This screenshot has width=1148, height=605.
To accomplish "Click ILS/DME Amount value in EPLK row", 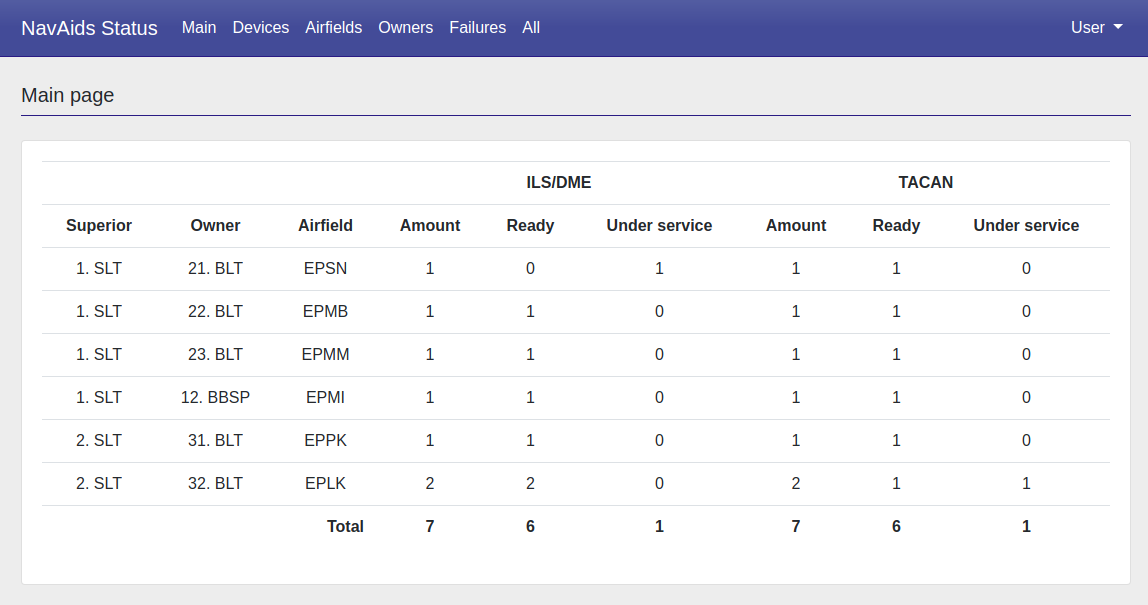I will pyautogui.click(x=430, y=483).
